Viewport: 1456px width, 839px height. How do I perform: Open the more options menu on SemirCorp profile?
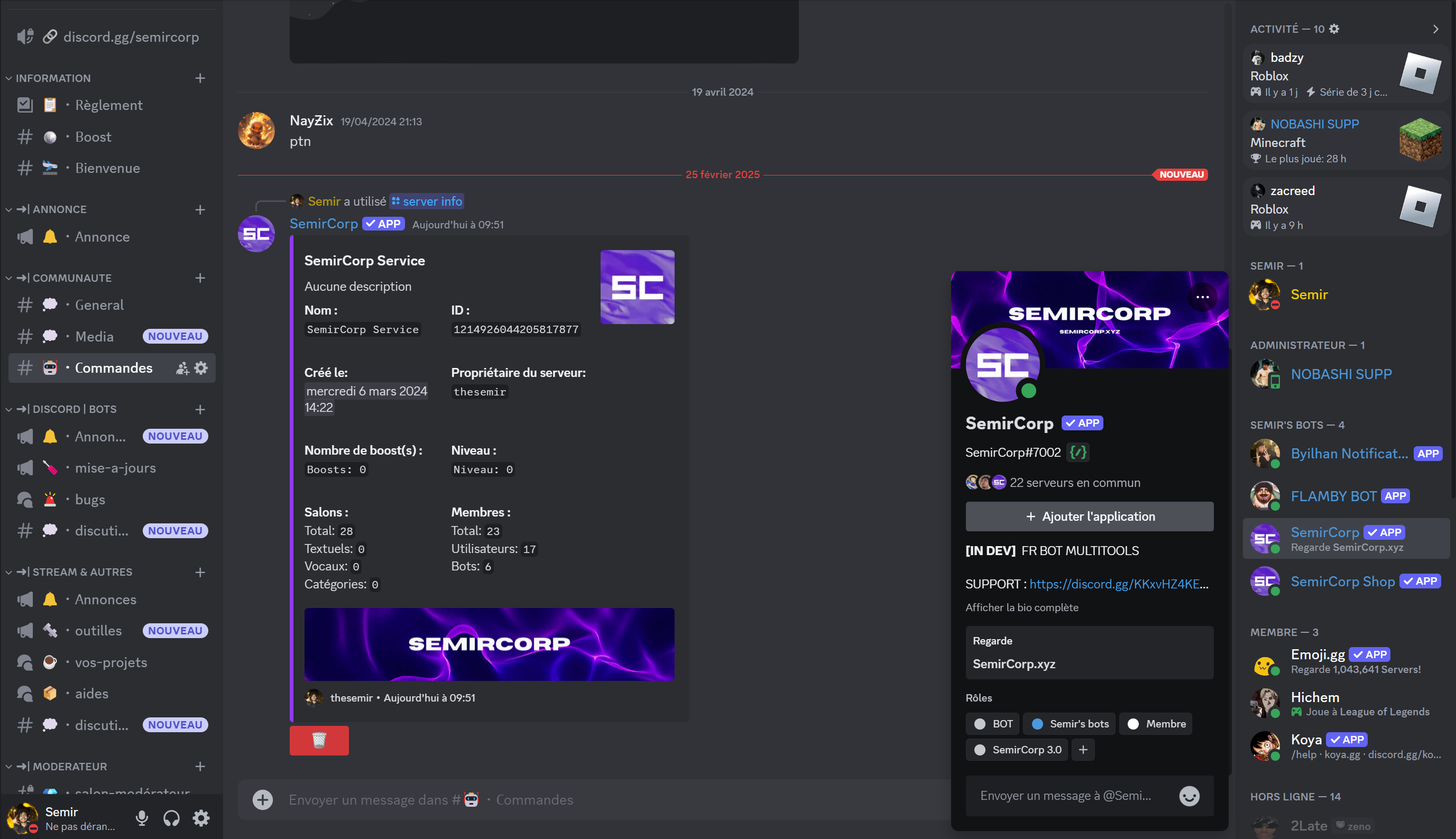click(x=1202, y=297)
